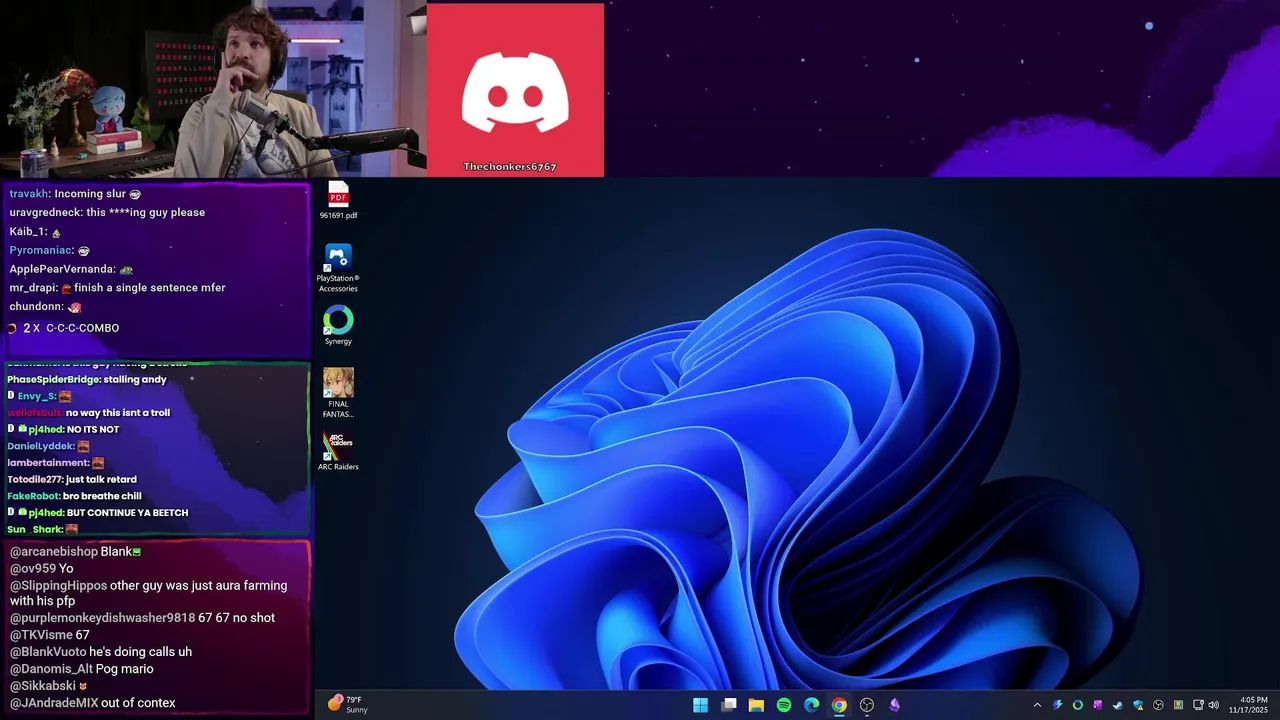The height and width of the screenshot is (720, 1280).
Task: Click travakh's 'Incoming slur' chat message
Action: coord(75,194)
